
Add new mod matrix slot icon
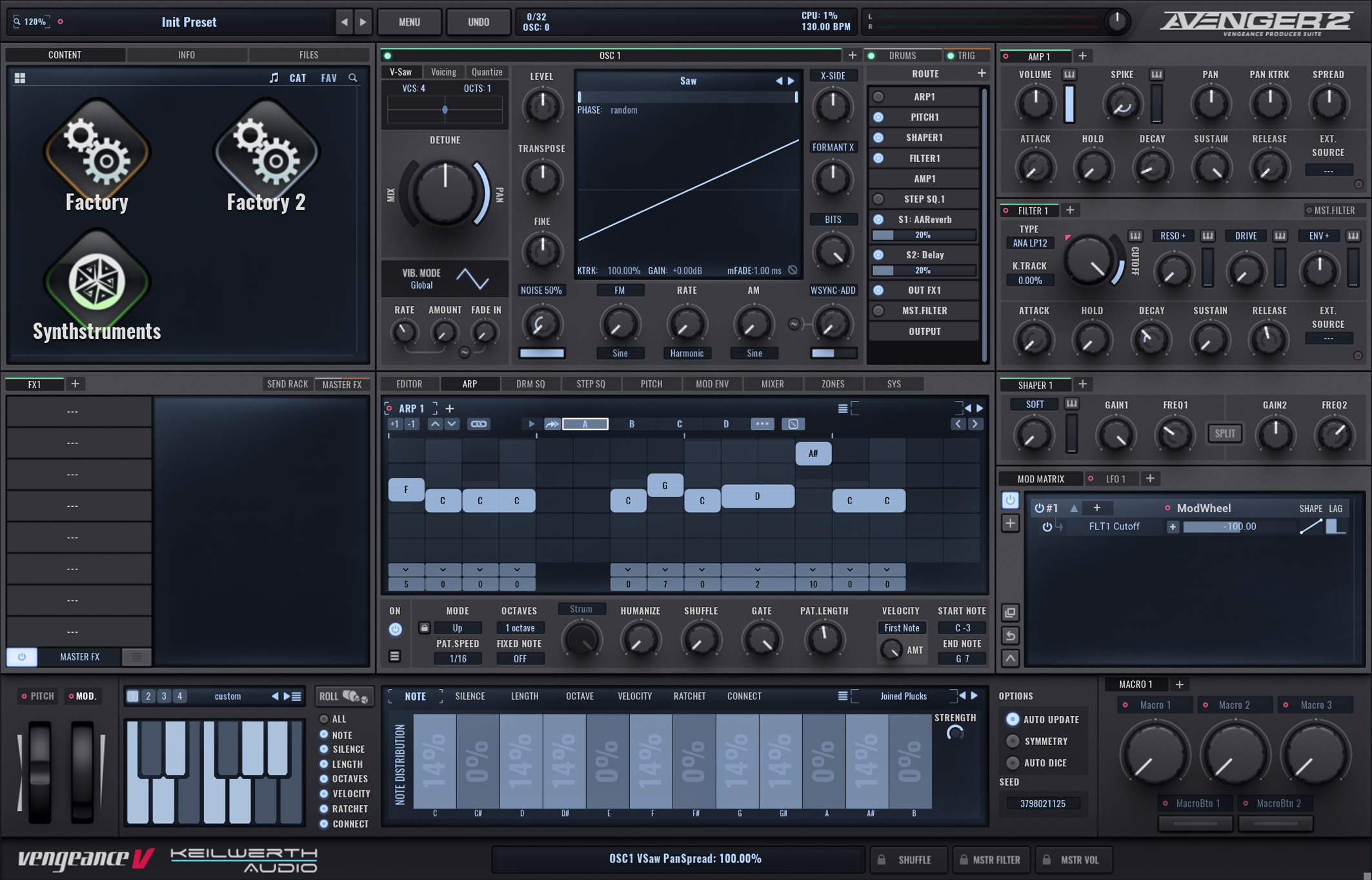point(1010,523)
